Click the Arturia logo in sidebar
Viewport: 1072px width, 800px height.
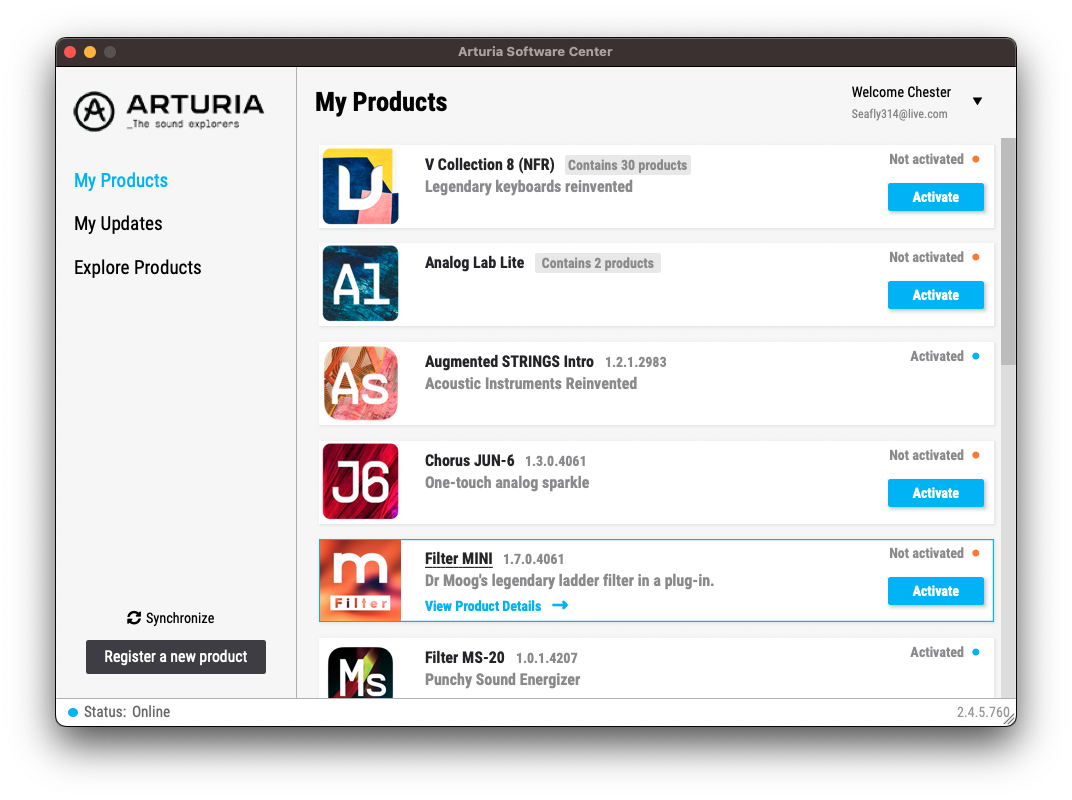click(x=168, y=111)
